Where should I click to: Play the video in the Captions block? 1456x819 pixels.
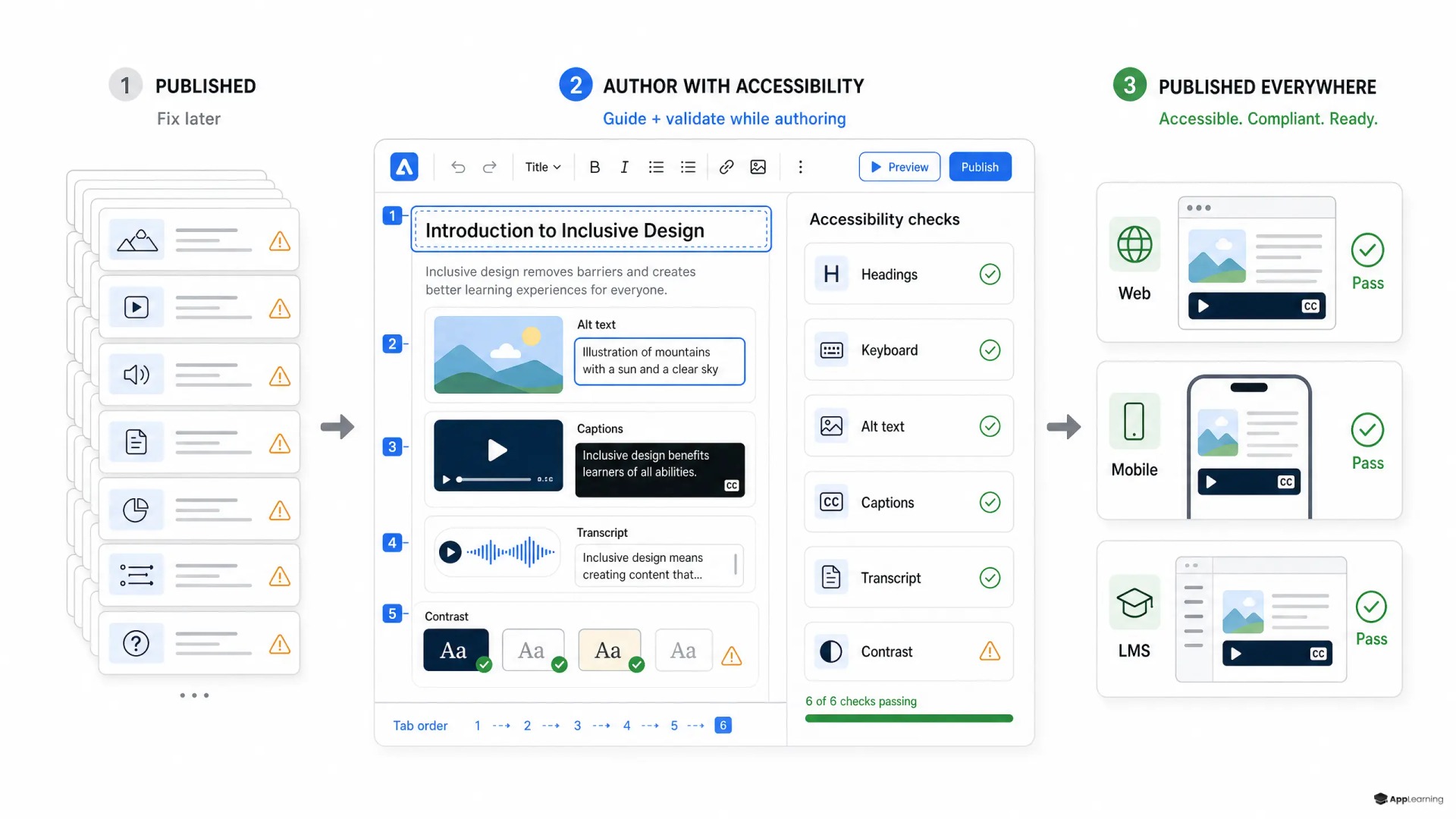[497, 450]
